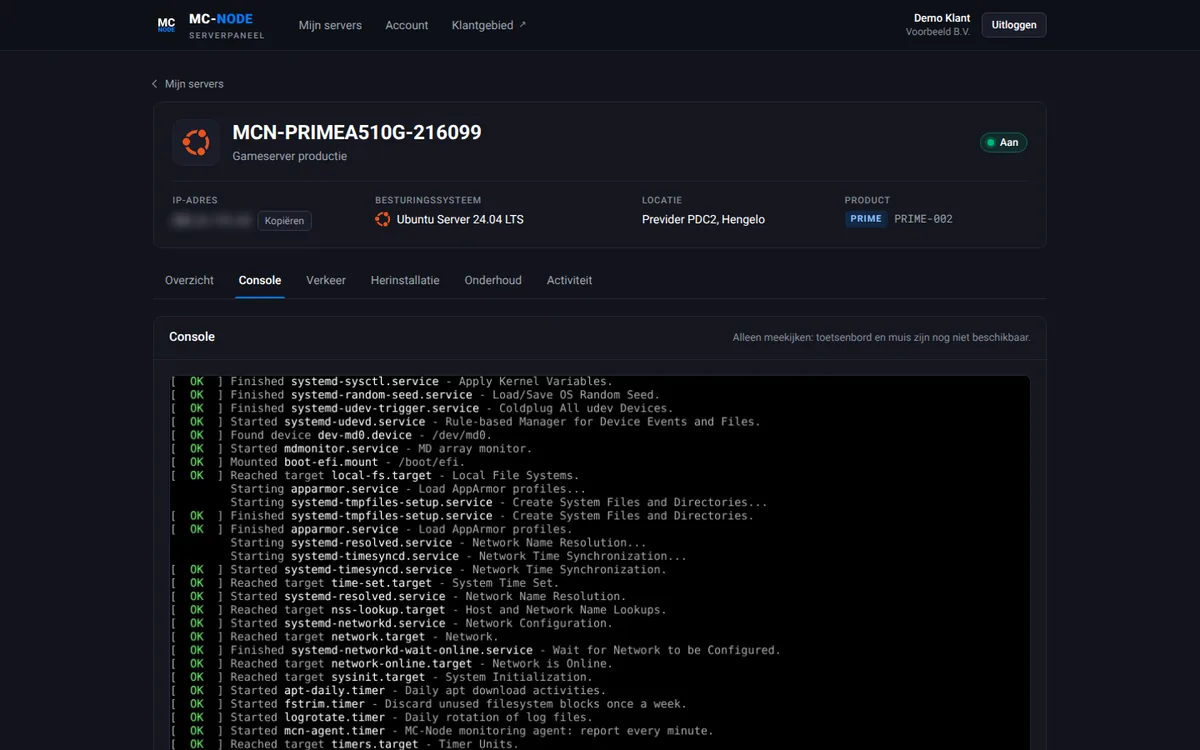The height and width of the screenshot is (750, 1200).
Task: Click the black console screen viewer
Action: (x=600, y=563)
